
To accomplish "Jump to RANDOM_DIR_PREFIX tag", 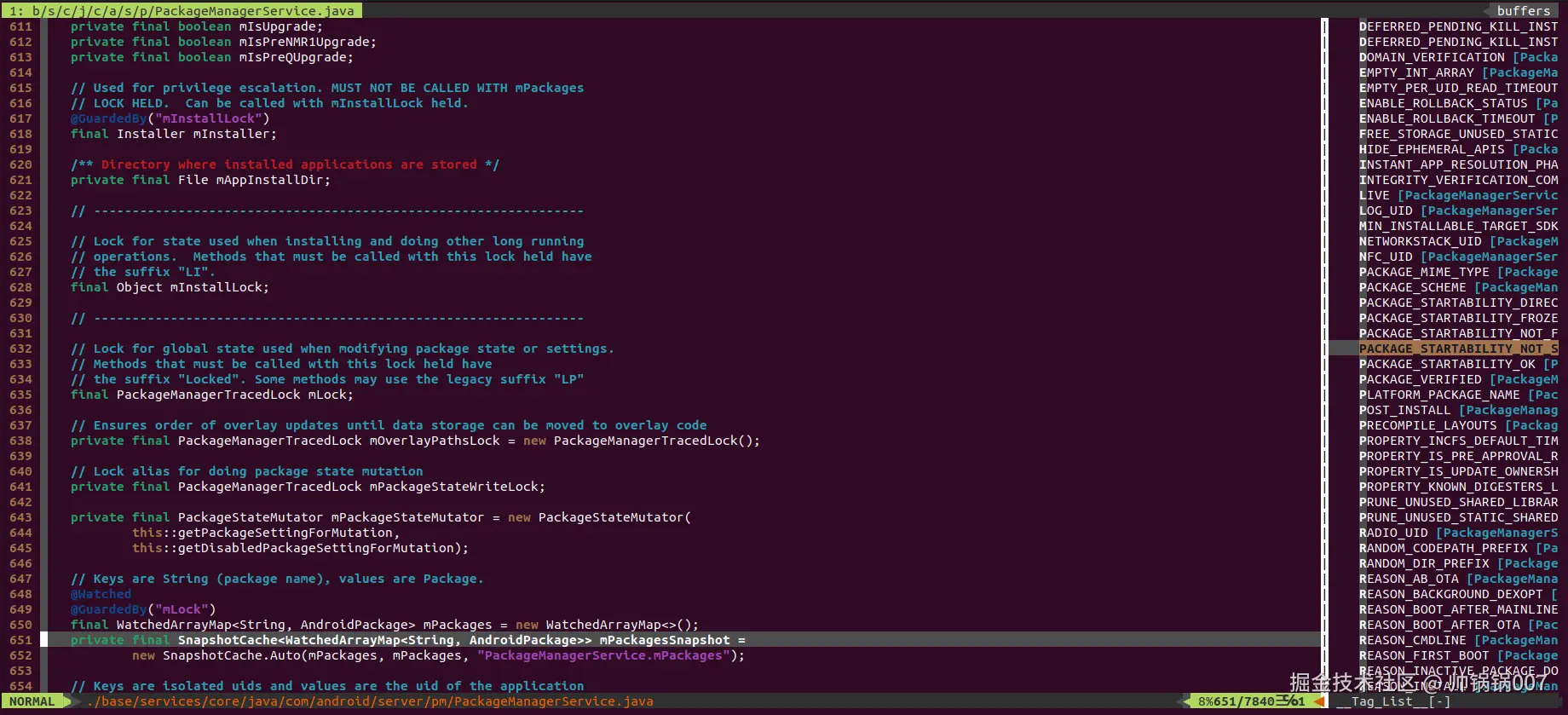I will [1458, 563].
